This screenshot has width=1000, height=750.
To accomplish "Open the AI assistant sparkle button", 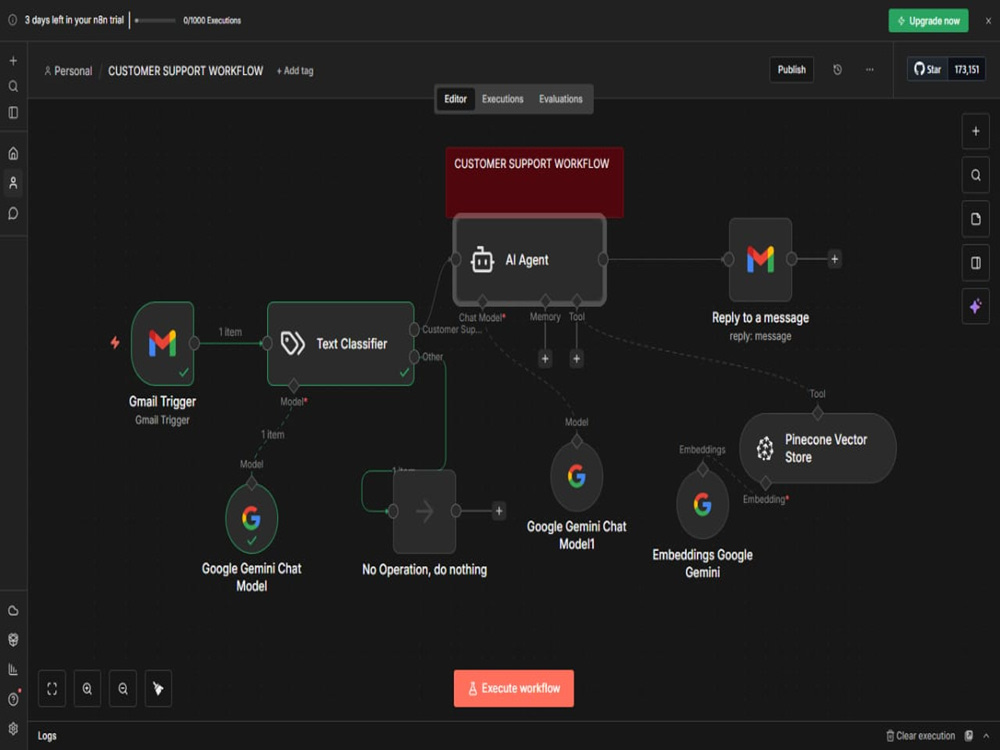I will click(x=975, y=307).
